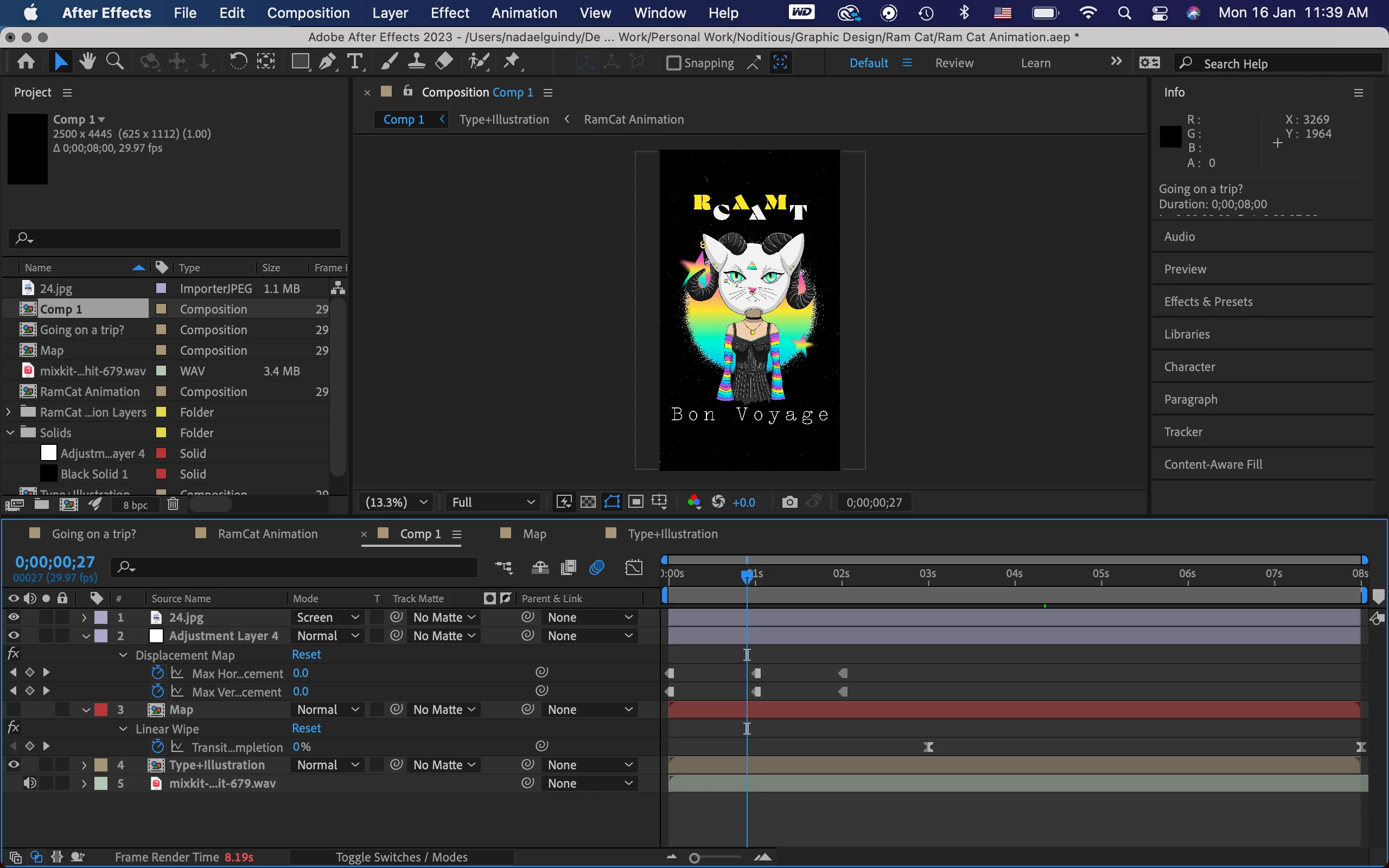
Task: Select the Puppet Pin tool
Action: [512, 61]
